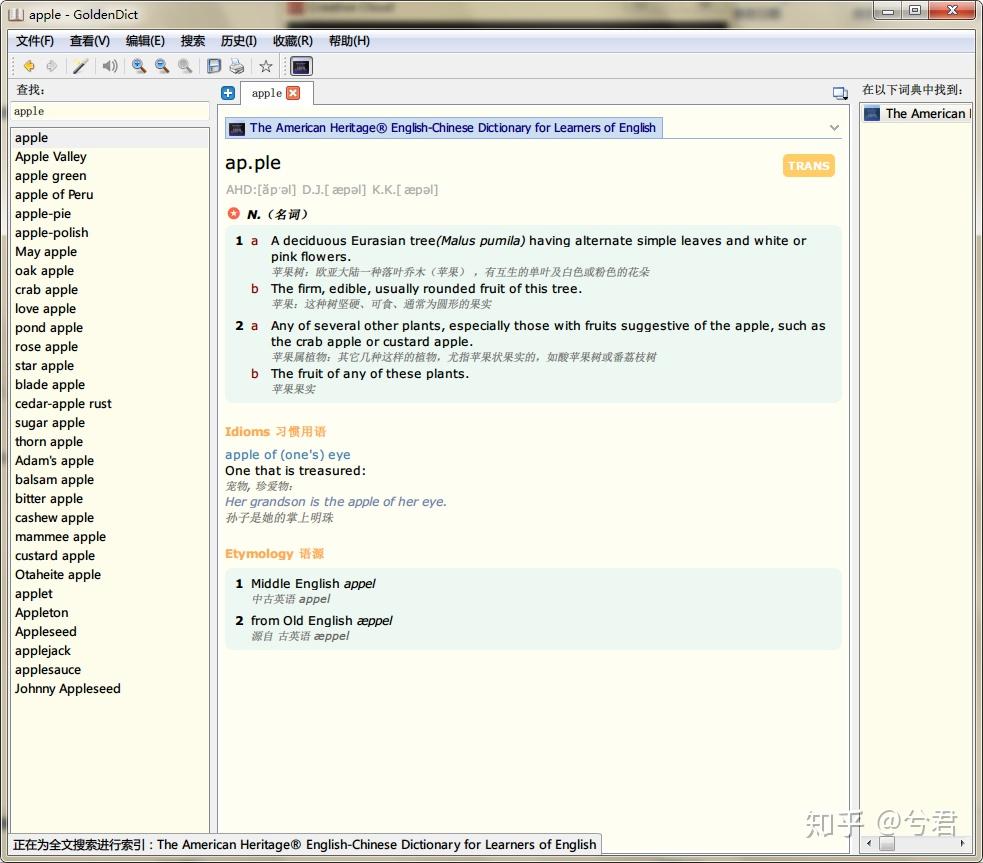This screenshot has height=863, width=983.
Task: Open the tab list icon near results pane
Action: pos(840,93)
